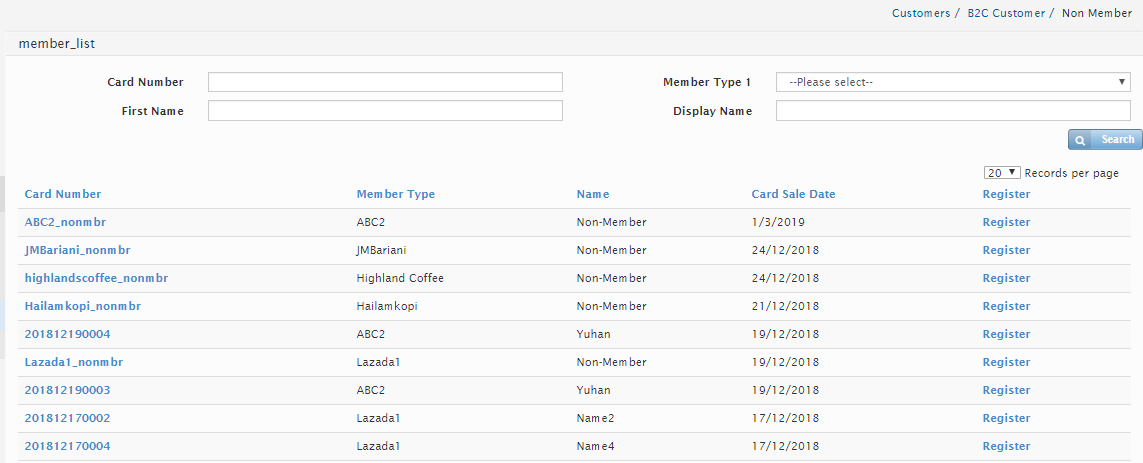The height and width of the screenshot is (463, 1143).
Task: Register the Hailamkopi_nonmbr card
Action: 1006,306
